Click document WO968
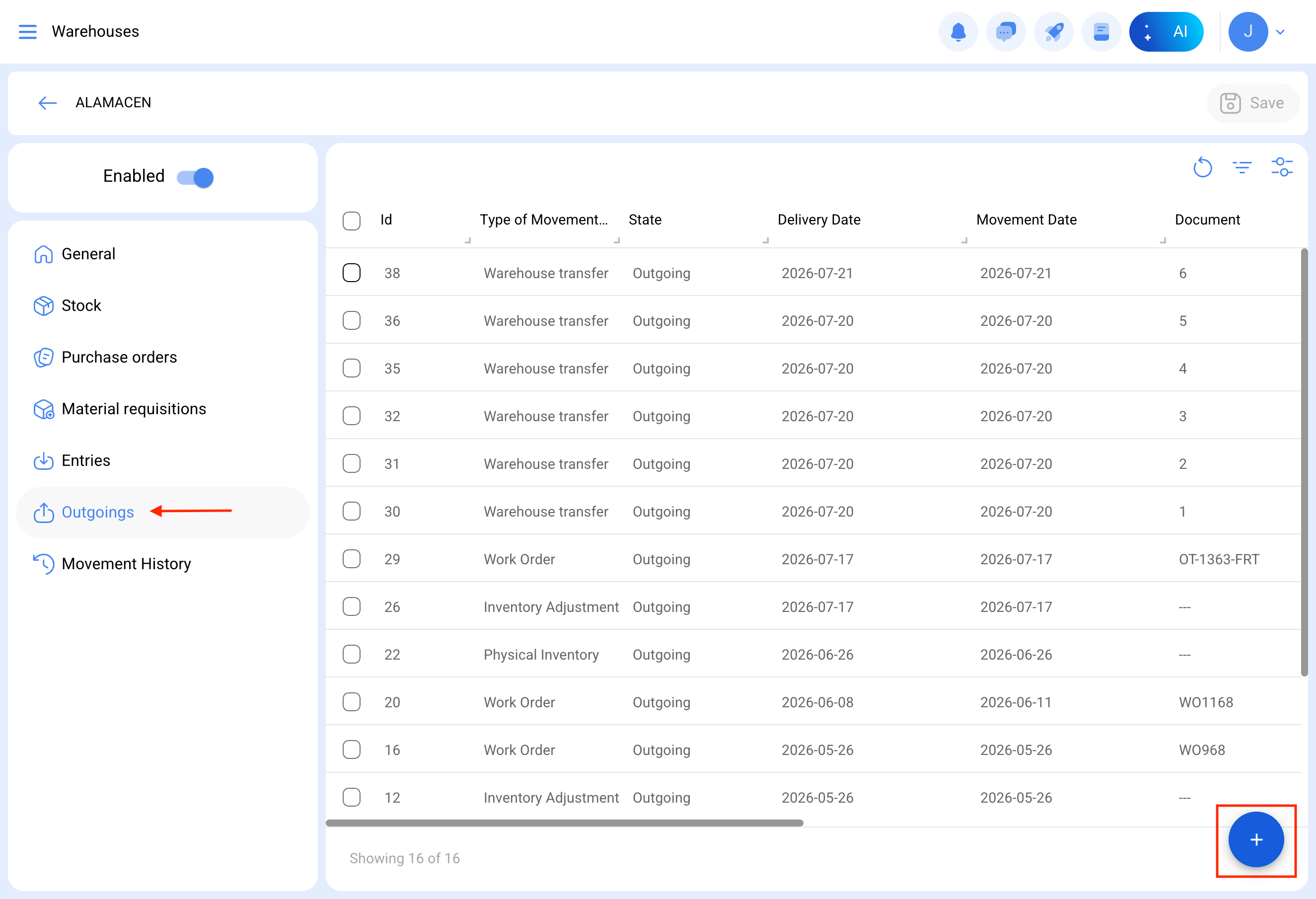Viewport: 1316px width, 899px height. pos(1202,749)
